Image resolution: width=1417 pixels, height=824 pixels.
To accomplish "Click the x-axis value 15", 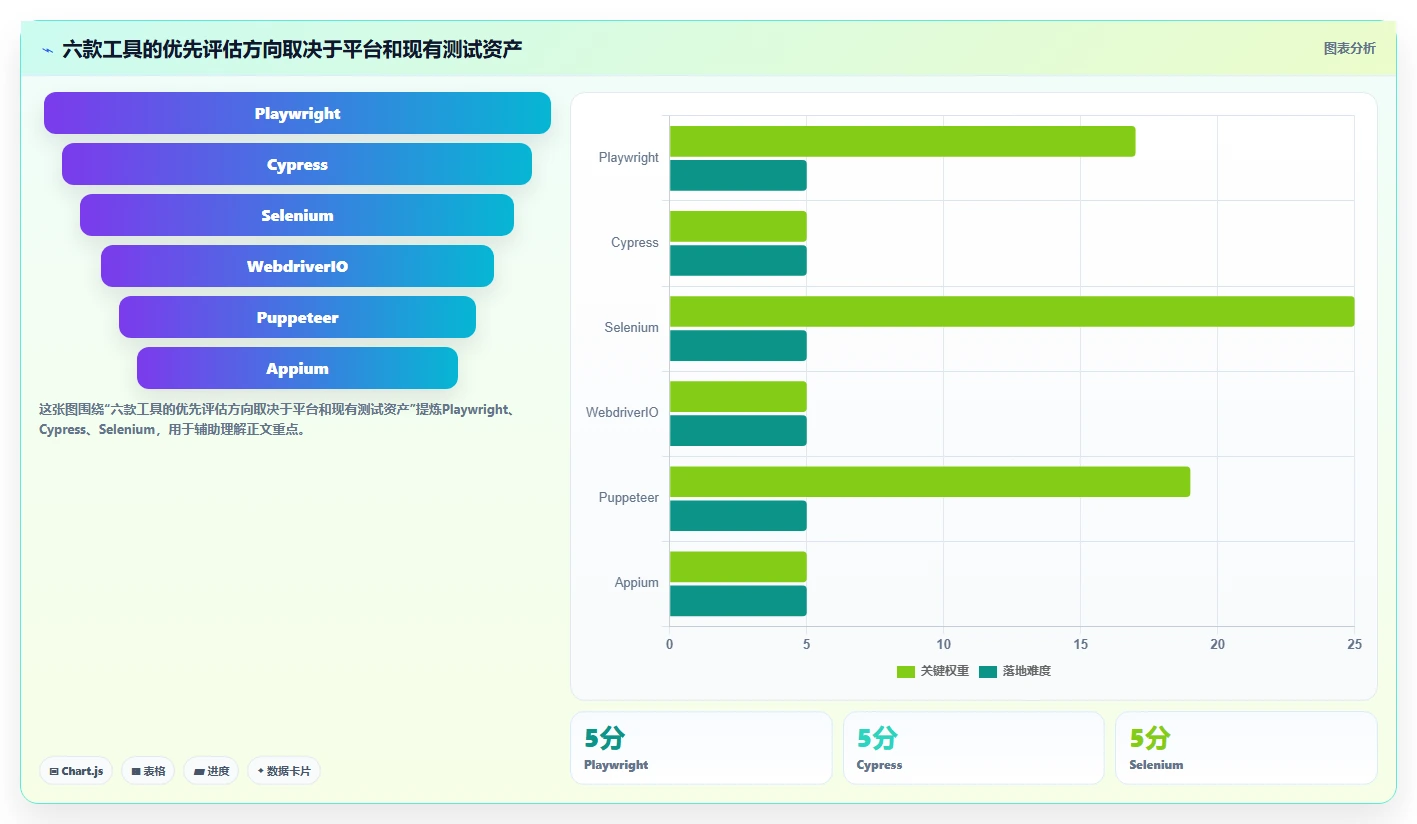I will coord(1080,644).
